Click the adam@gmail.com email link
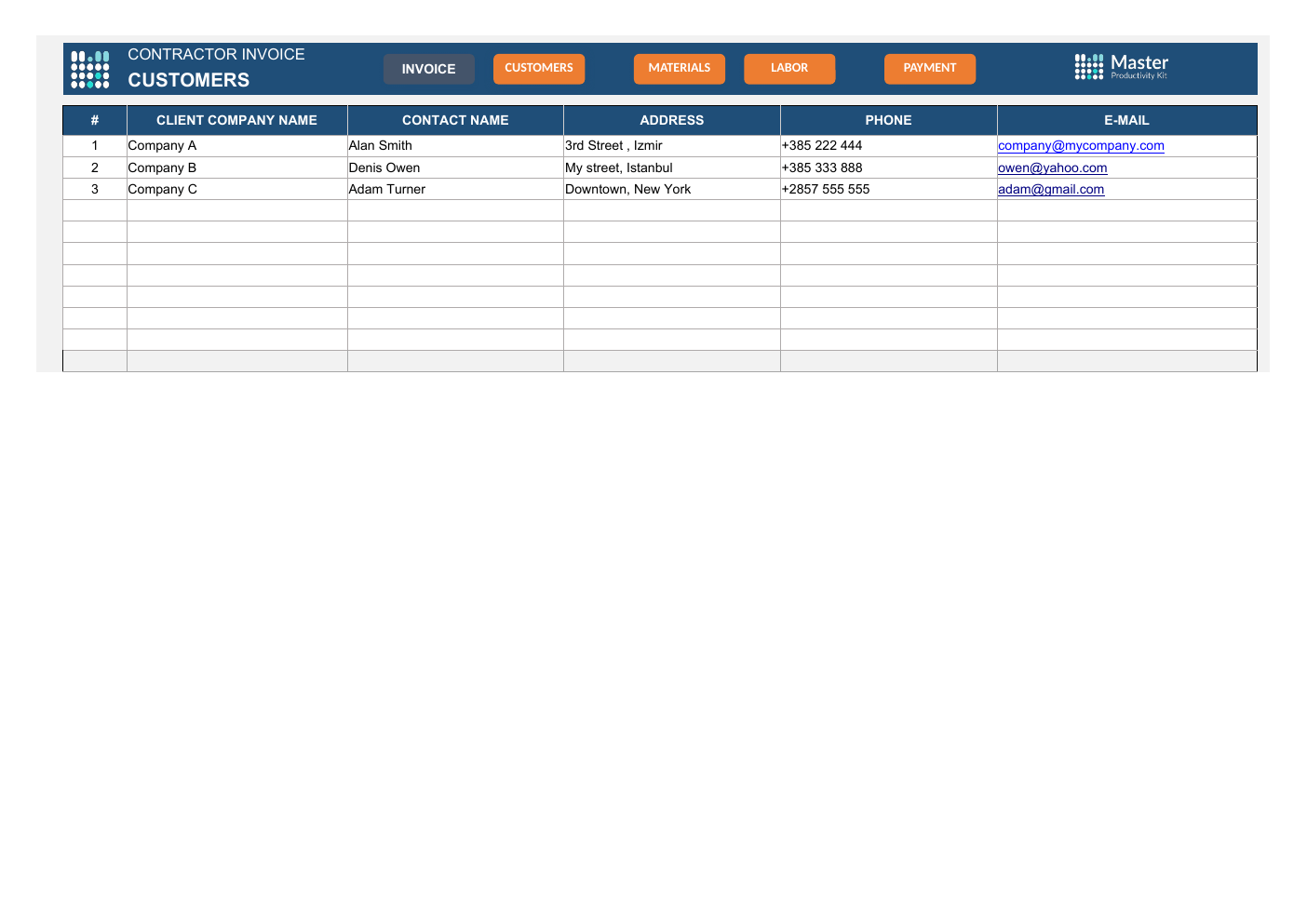Screen dimensions: 1307x924 pos(1051,189)
